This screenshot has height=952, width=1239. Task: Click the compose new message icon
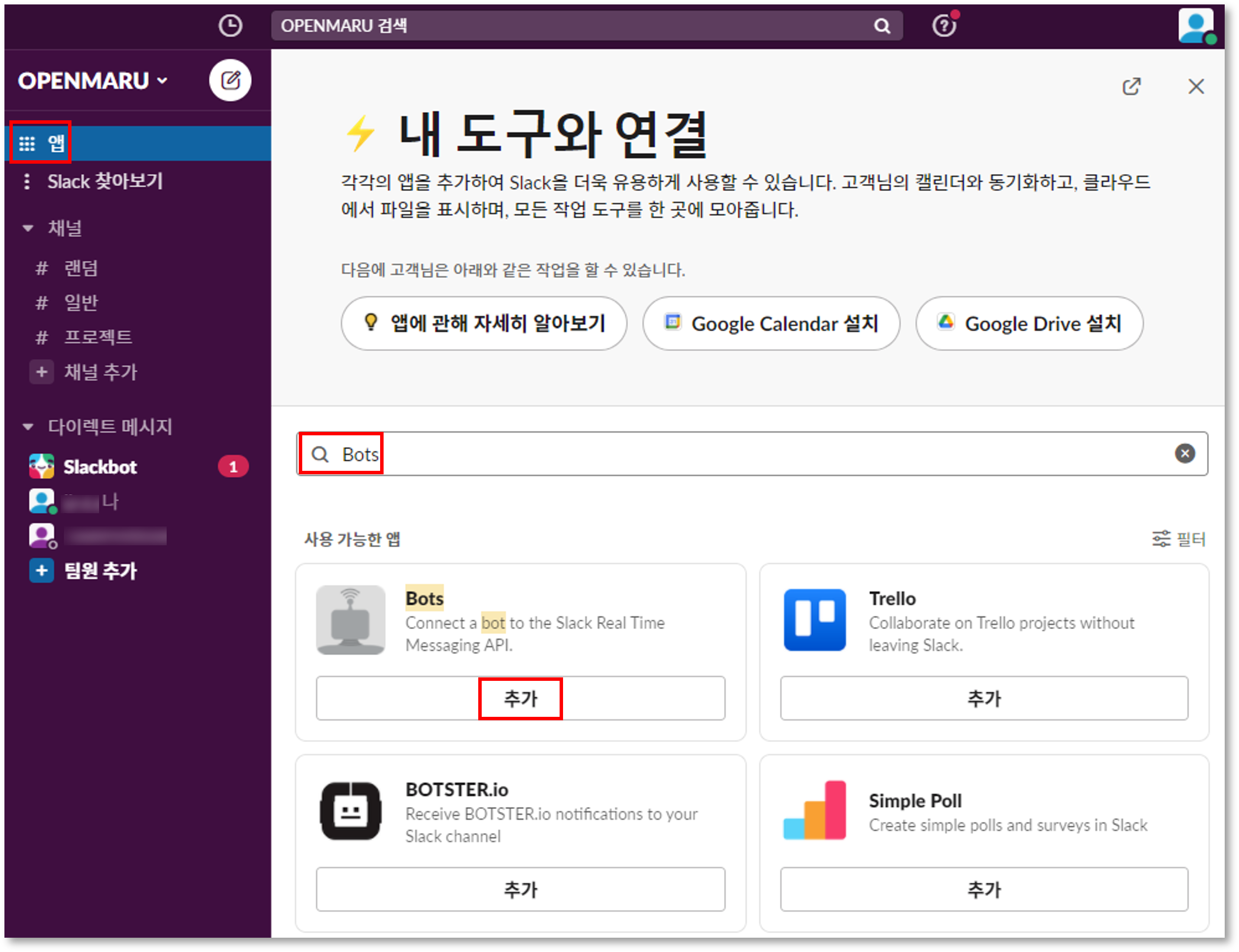230,80
